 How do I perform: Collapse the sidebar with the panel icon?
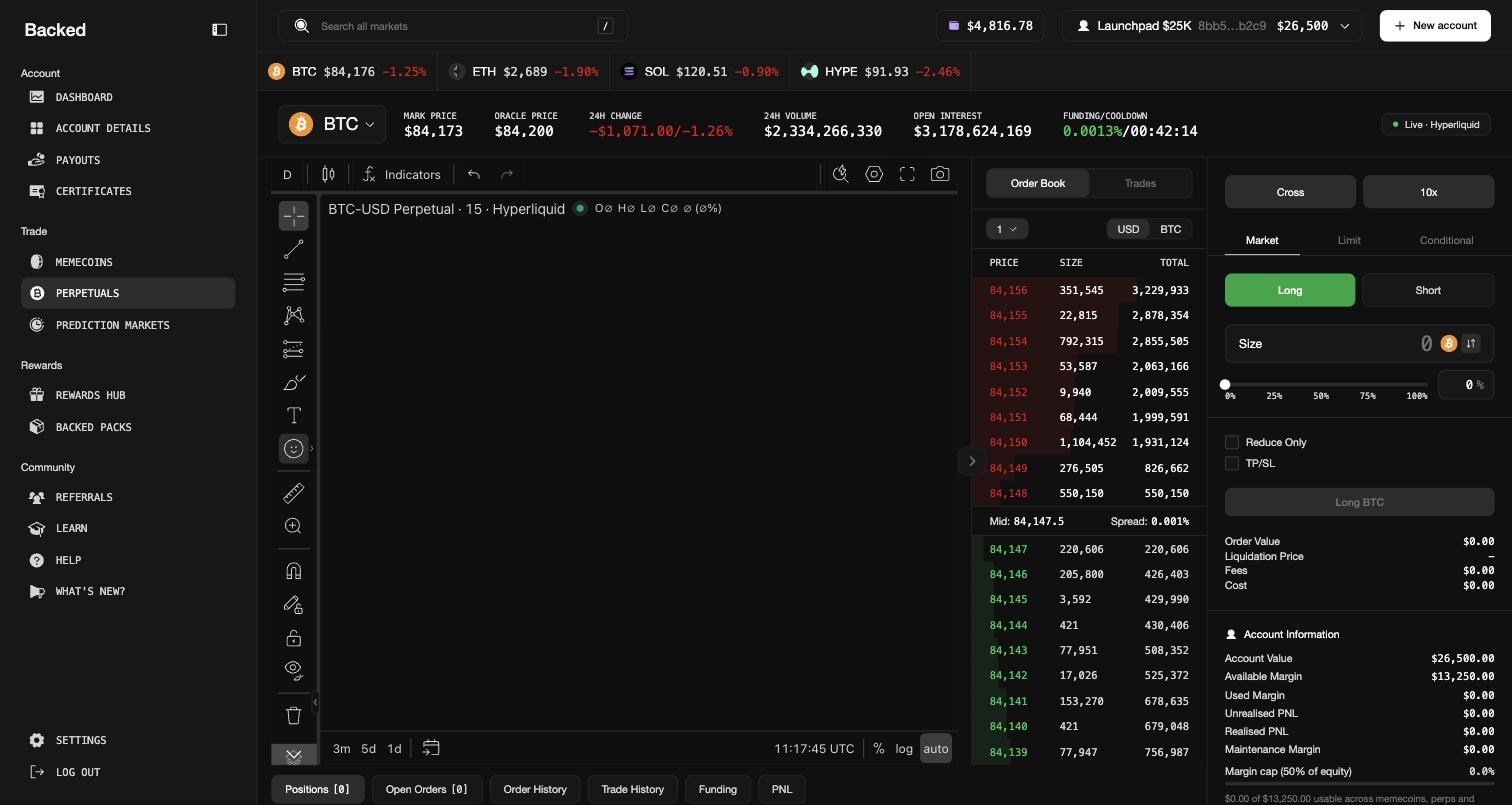220,30
